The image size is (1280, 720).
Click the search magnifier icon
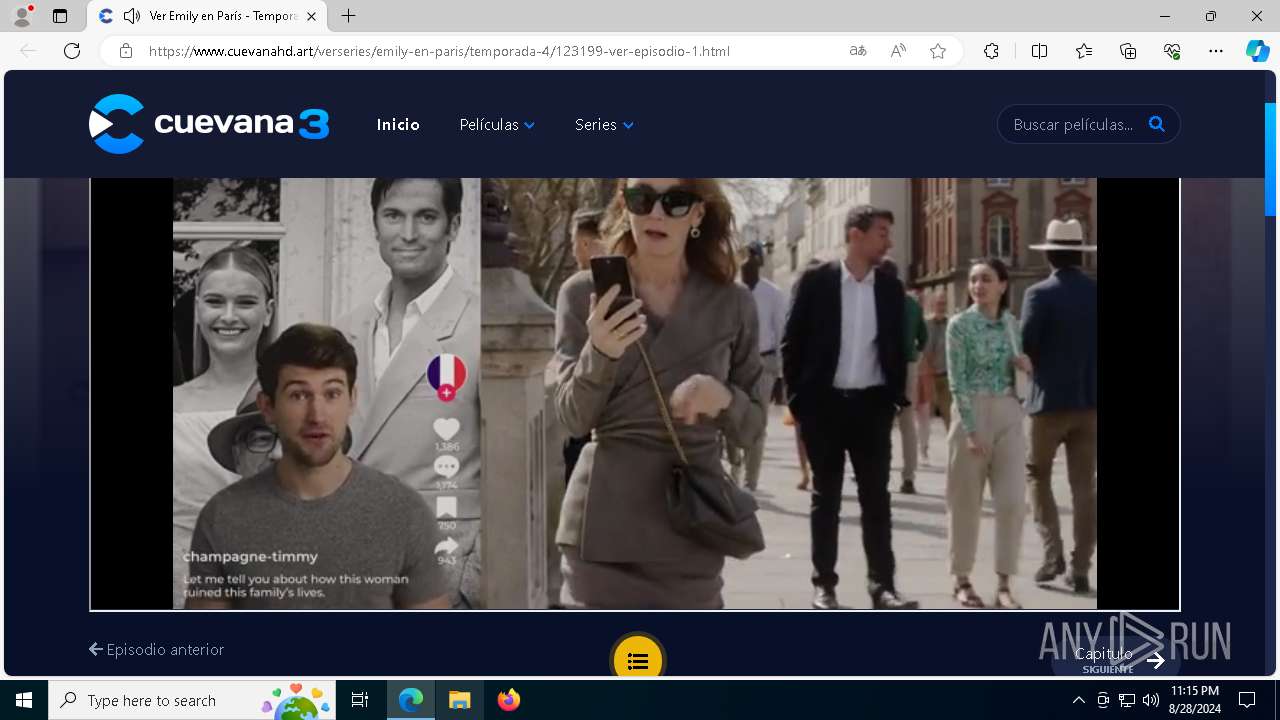pyautogui.click(x=1157, y=124)
